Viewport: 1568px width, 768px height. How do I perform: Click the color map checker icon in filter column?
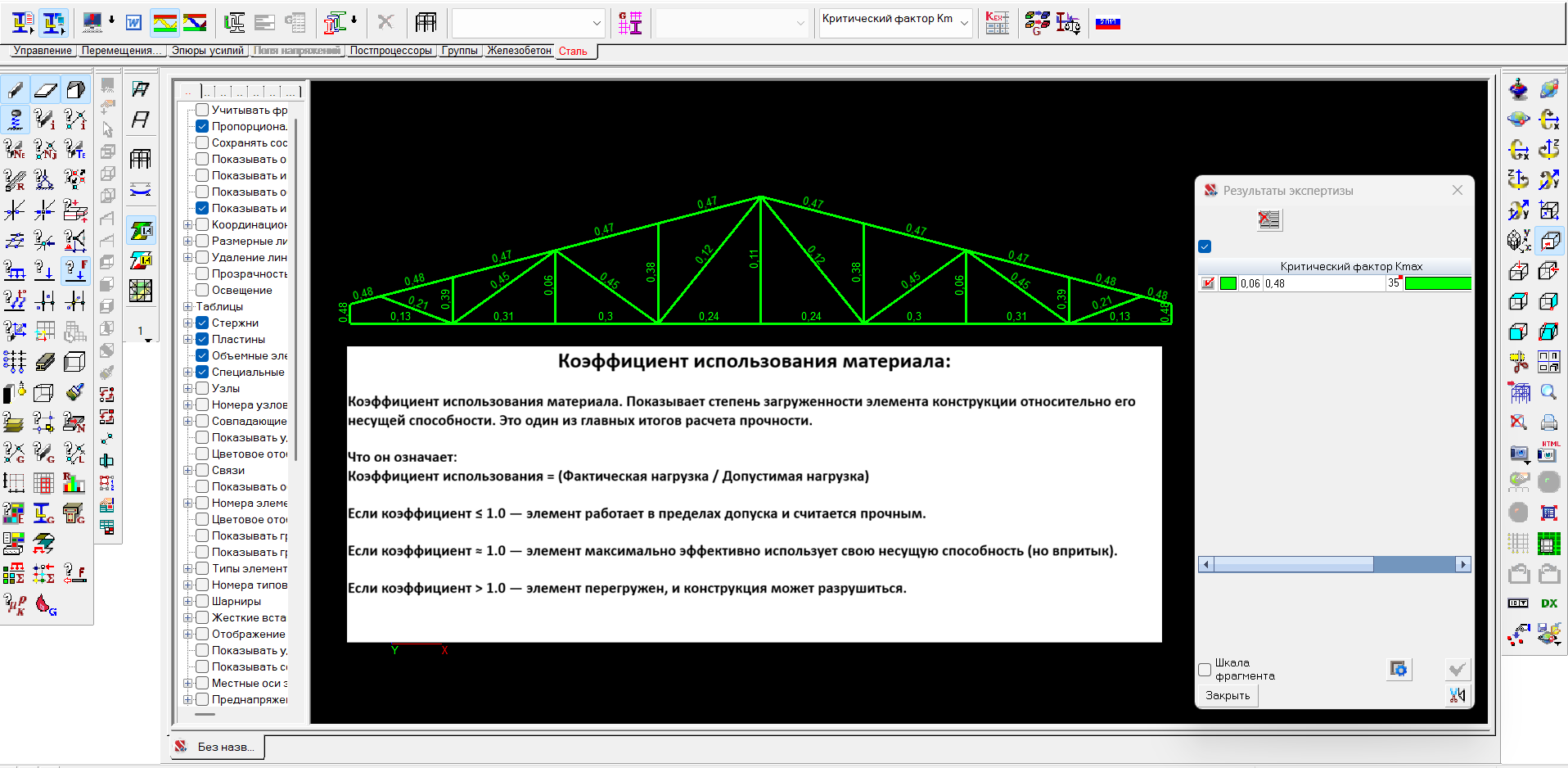pyautogui.click(x=141, y=290)
